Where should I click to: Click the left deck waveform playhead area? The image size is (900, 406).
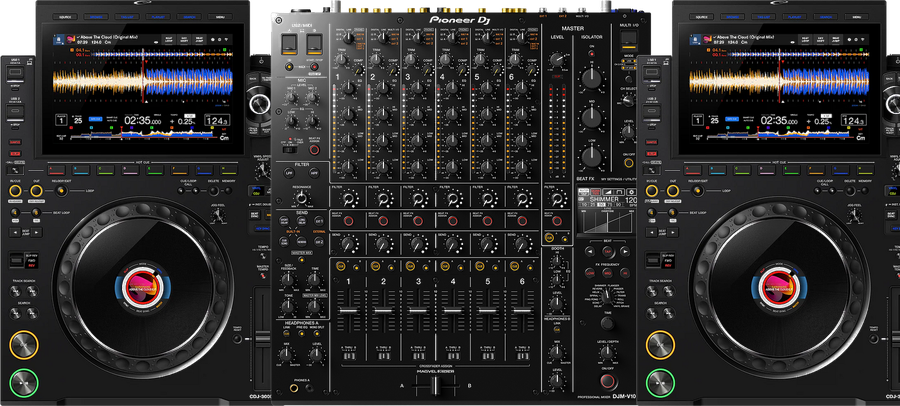click(143, 80)
